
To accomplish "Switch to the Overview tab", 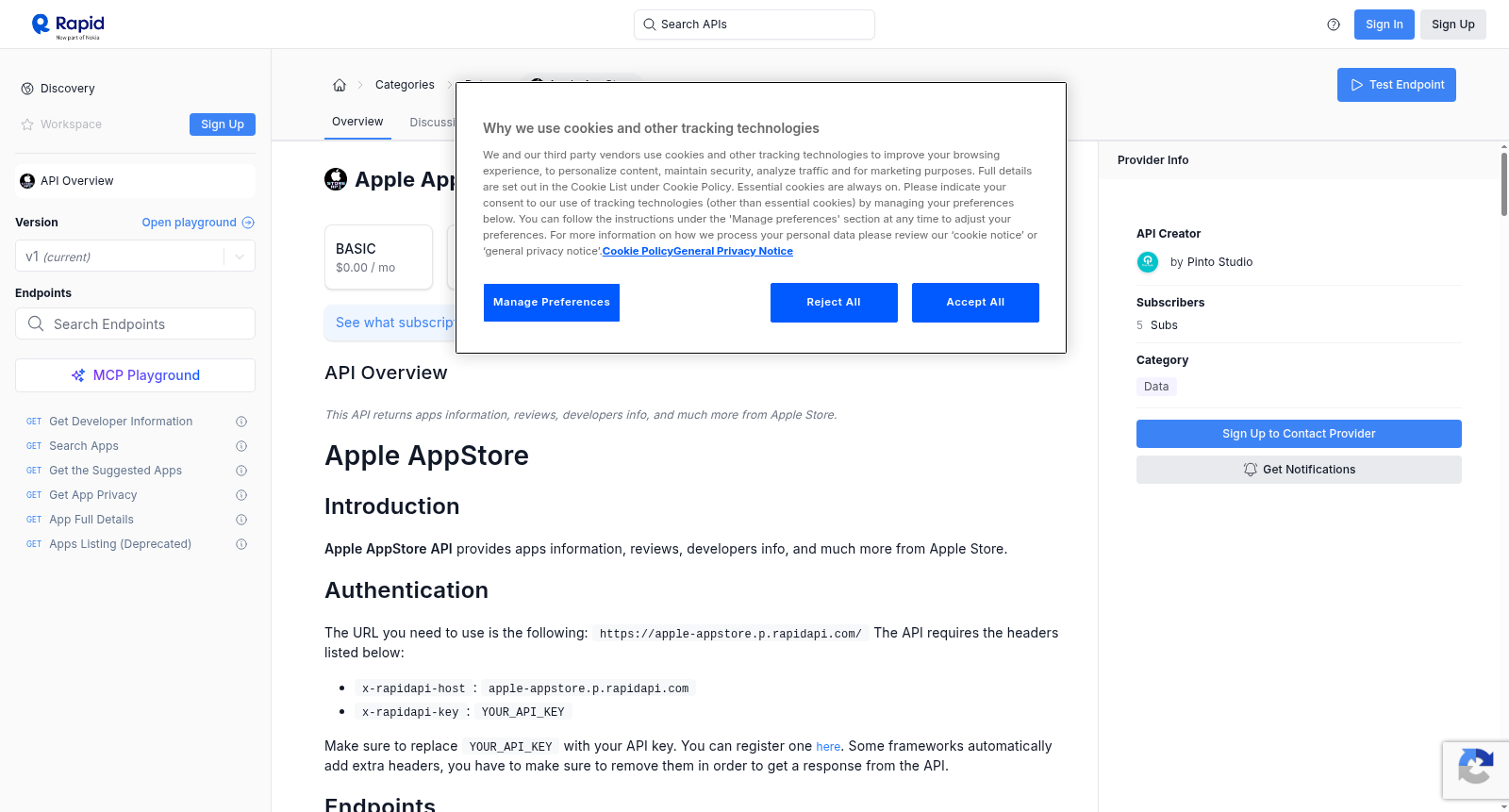I will point(357,122).
